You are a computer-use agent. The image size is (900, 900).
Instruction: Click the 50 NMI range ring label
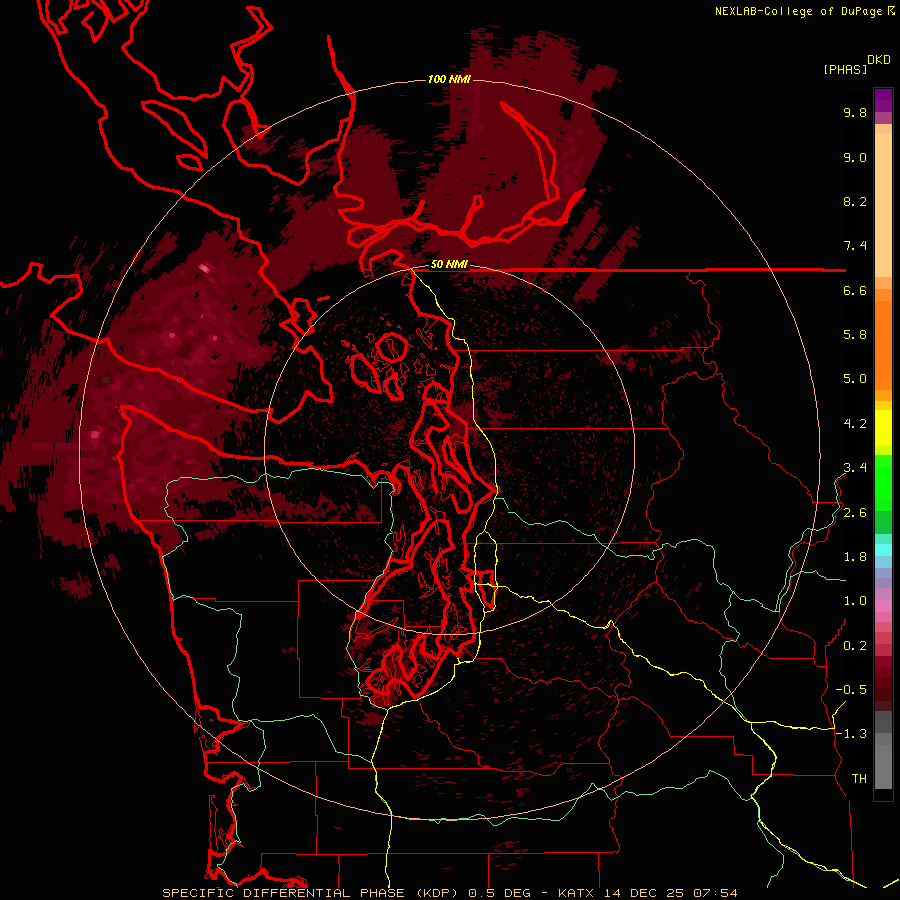pyautogui.click(x=449, y=265)
